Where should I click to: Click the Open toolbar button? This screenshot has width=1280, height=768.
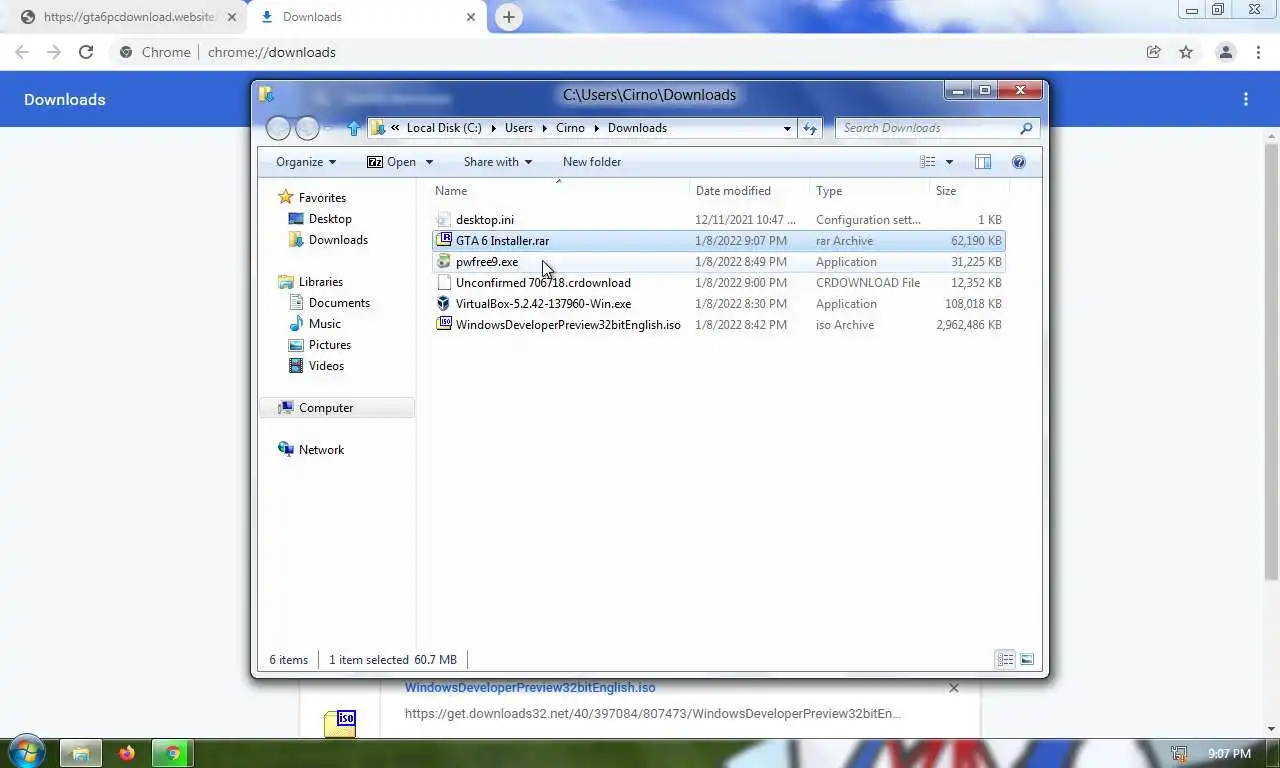click(x=392, y=162)
